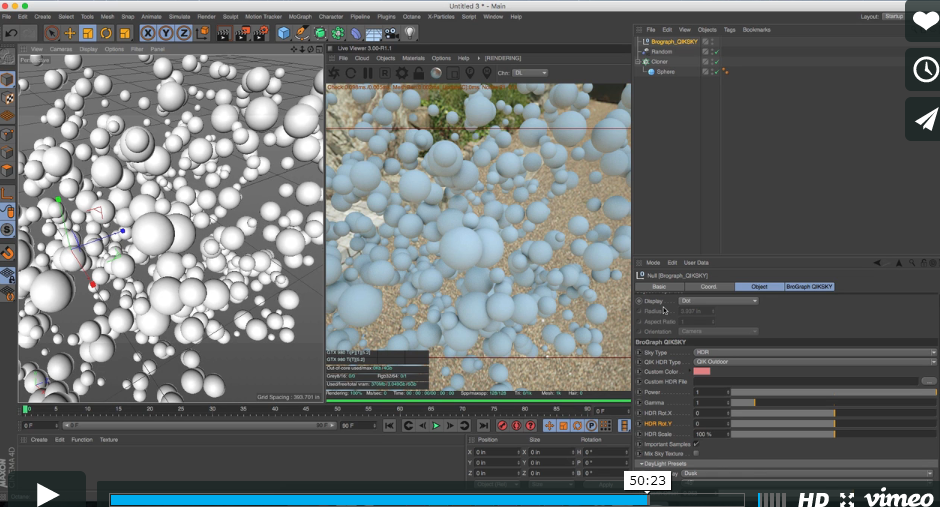
Task: Open the spline pen tool
Action: [302, 33]
